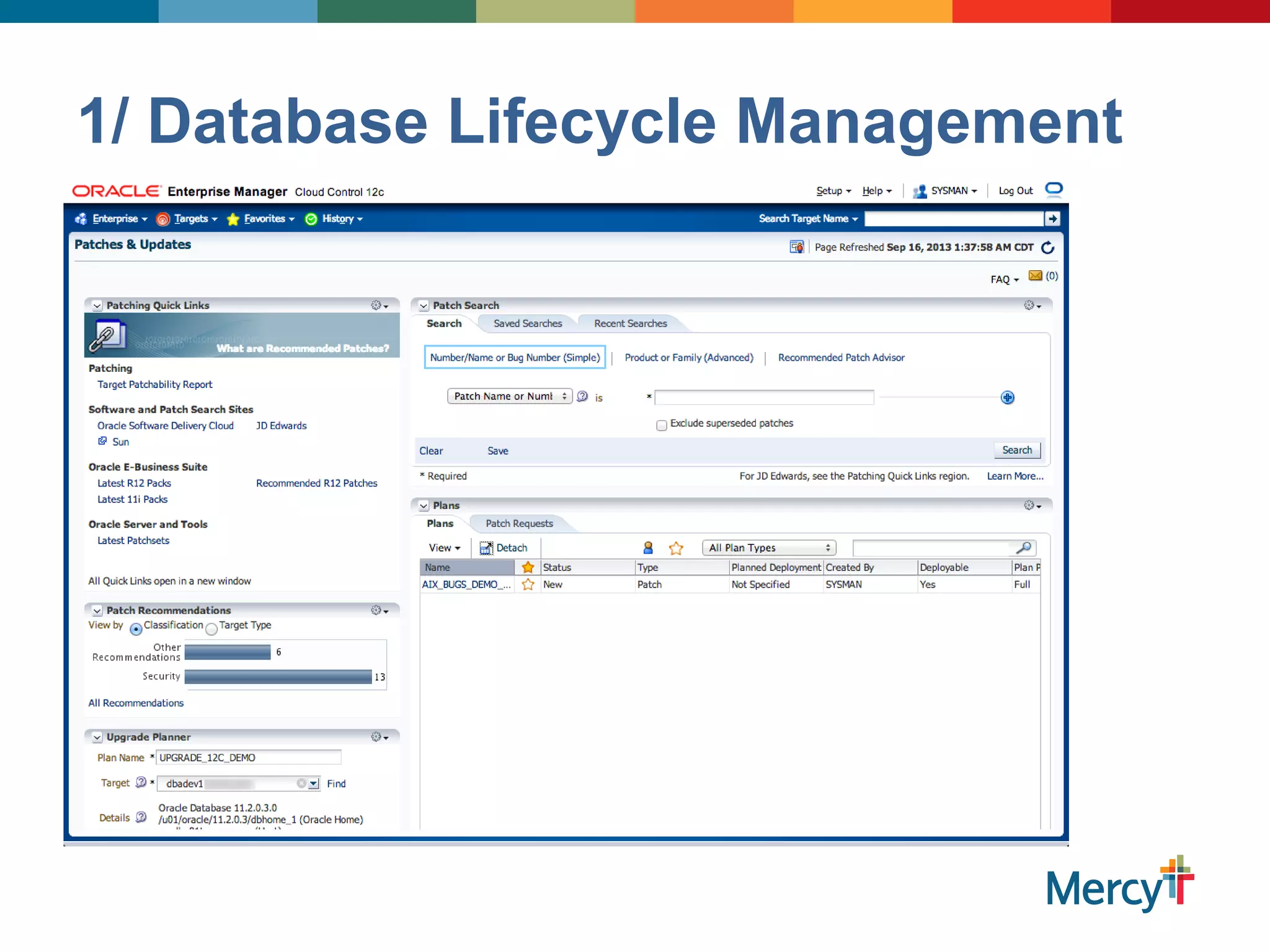Collapse the Upgrade Planner region

[x=97, y=737]
